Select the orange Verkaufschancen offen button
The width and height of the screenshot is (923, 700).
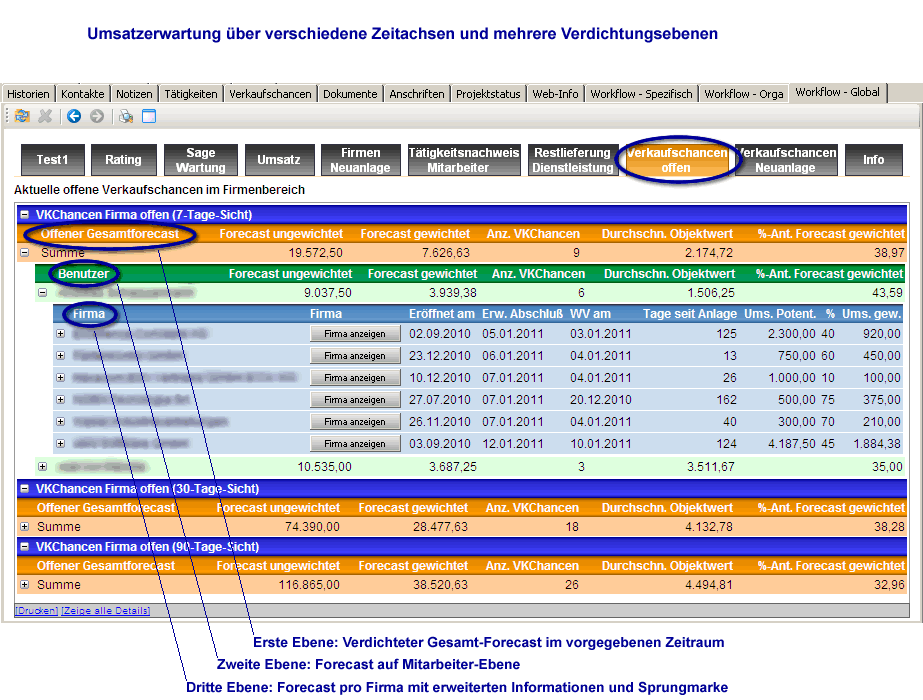click(676, 160)
